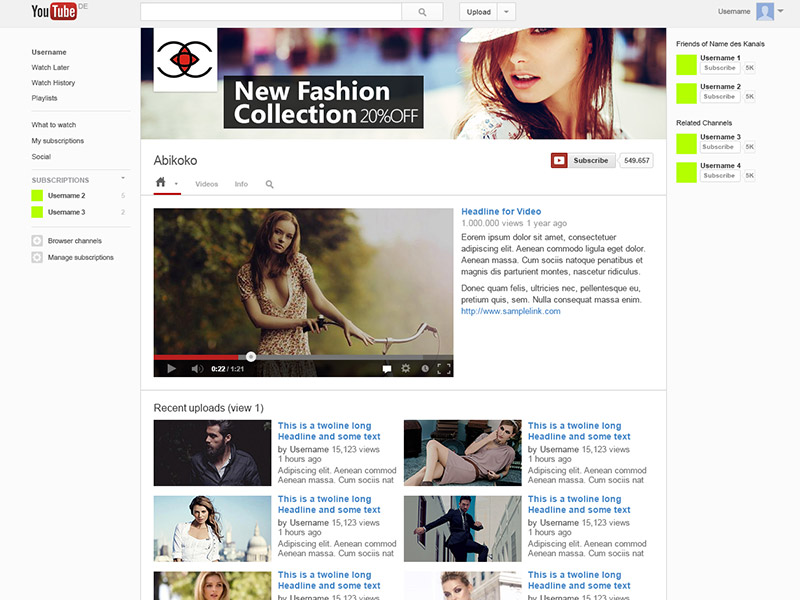Open video captions icon
This screenshot has height=600, width=800.
(387, 368)
